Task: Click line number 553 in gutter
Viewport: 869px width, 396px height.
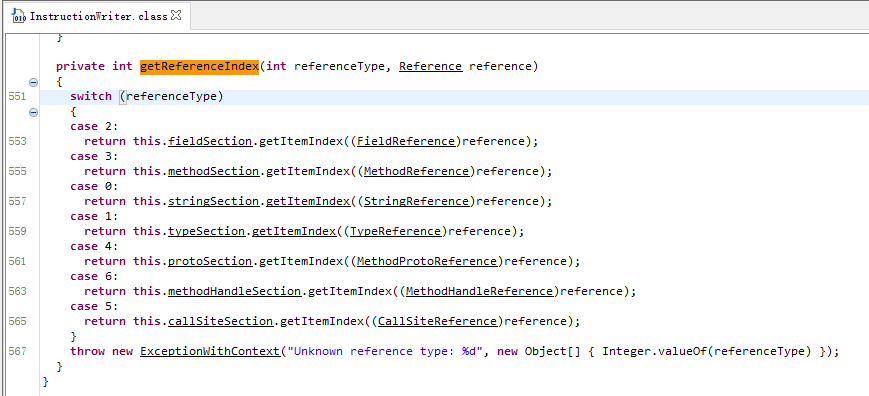Action: 17,141
